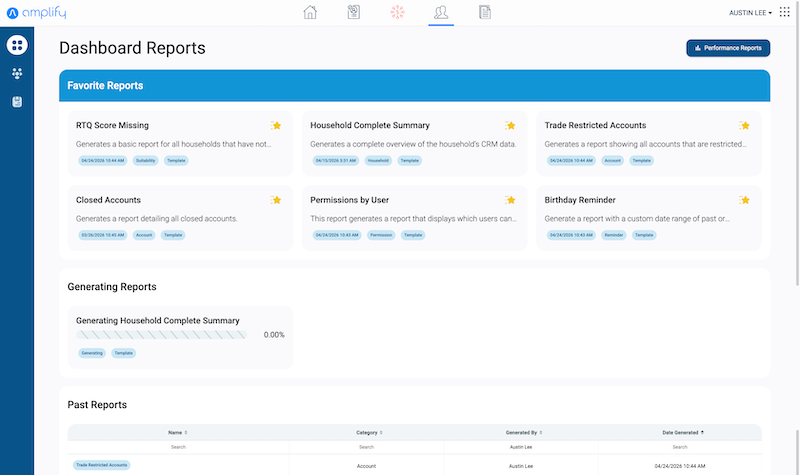The height and width of the screenshot is (475, 800).
Task: Click the Amplify logo
Action: [x=37, y=13]
